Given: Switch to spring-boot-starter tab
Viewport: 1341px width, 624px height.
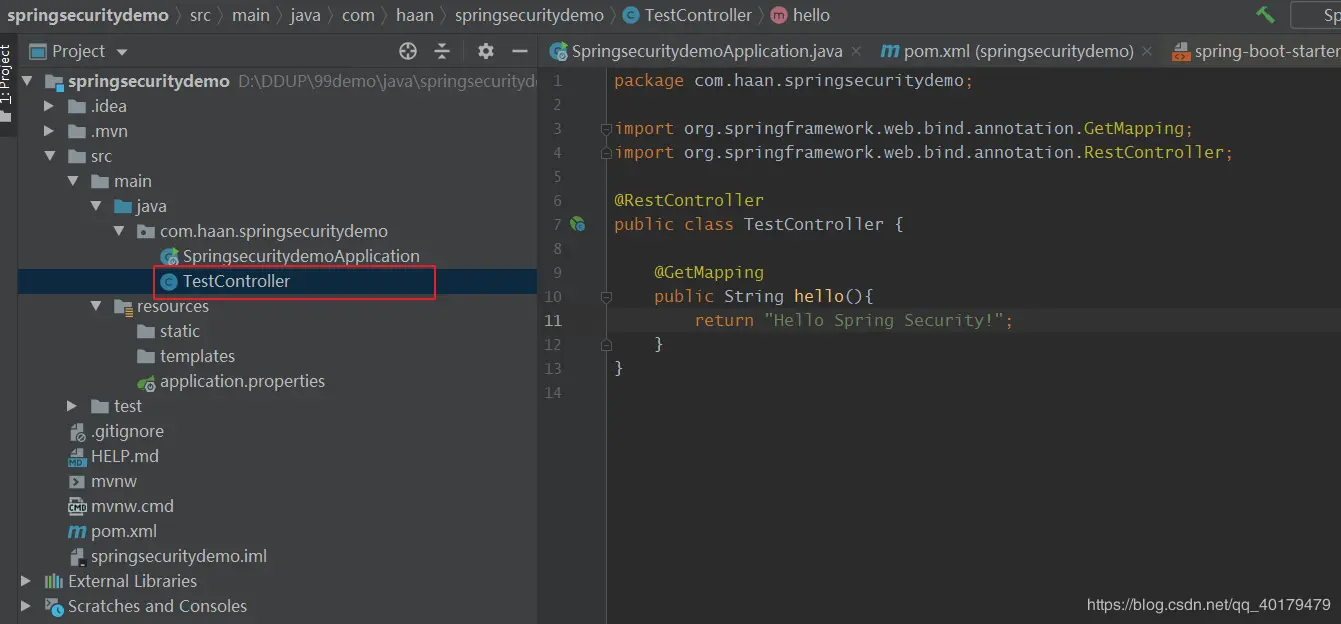Looking at the screenshot, I should [x=1255, y=51].
